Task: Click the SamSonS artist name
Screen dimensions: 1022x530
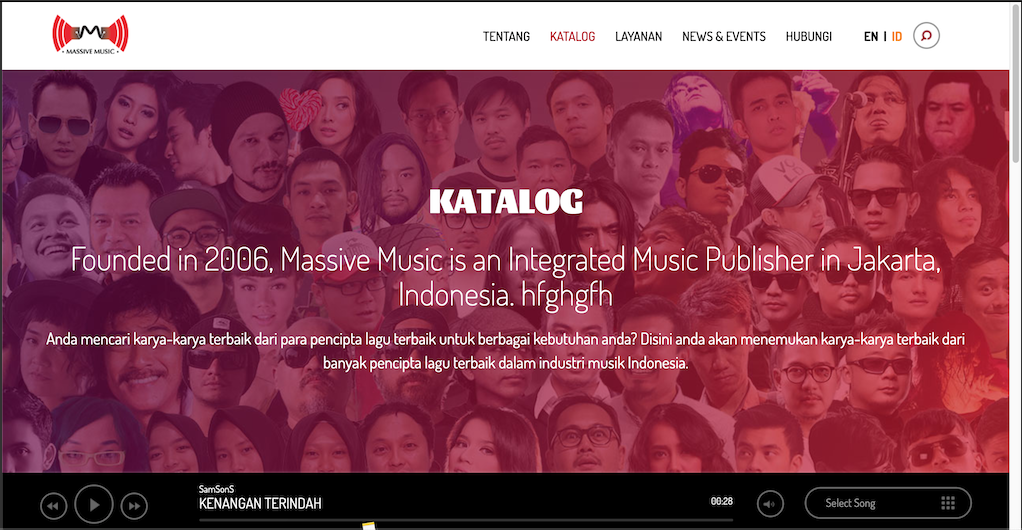Action: pos(216,489)
